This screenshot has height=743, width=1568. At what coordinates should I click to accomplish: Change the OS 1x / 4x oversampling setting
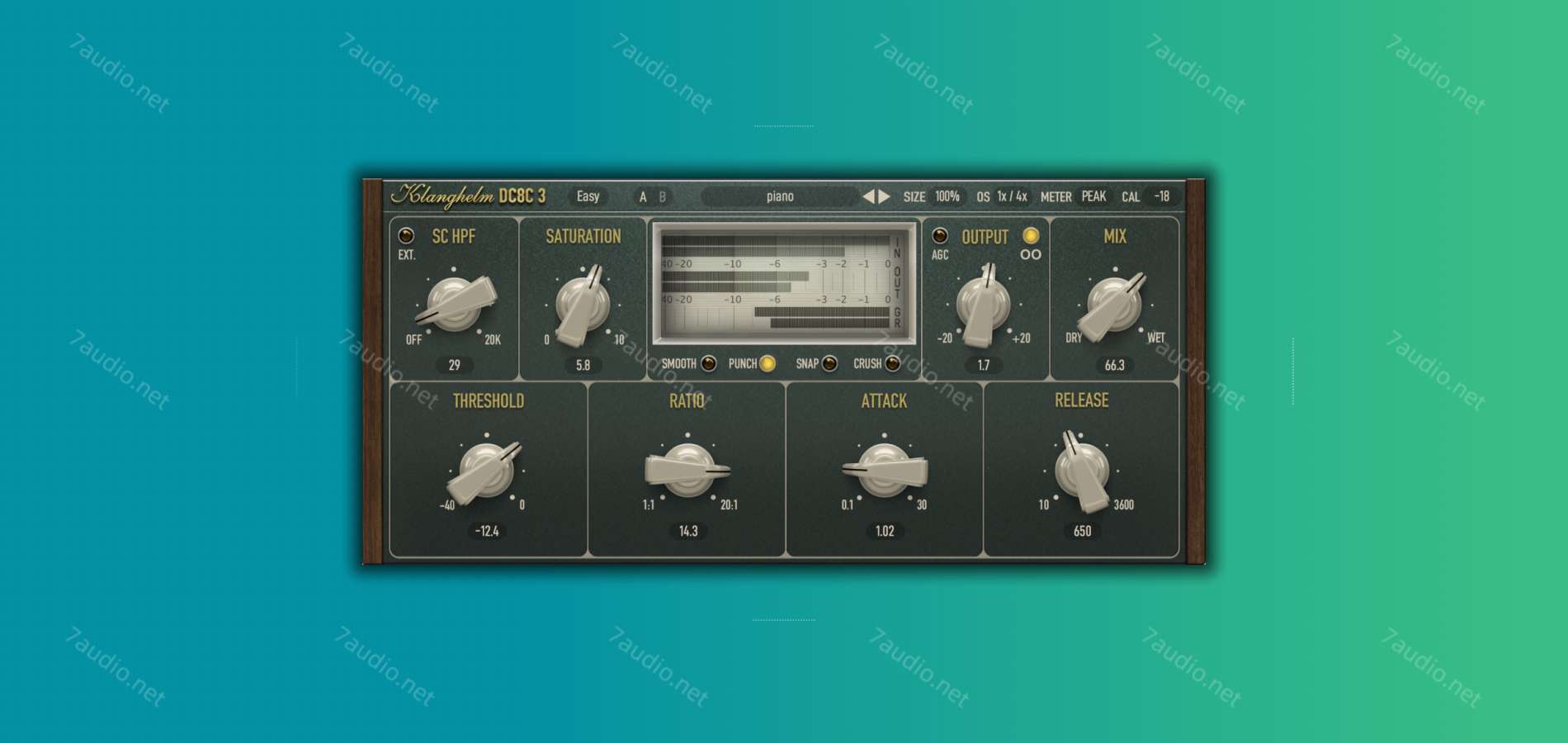[1012, 196]
